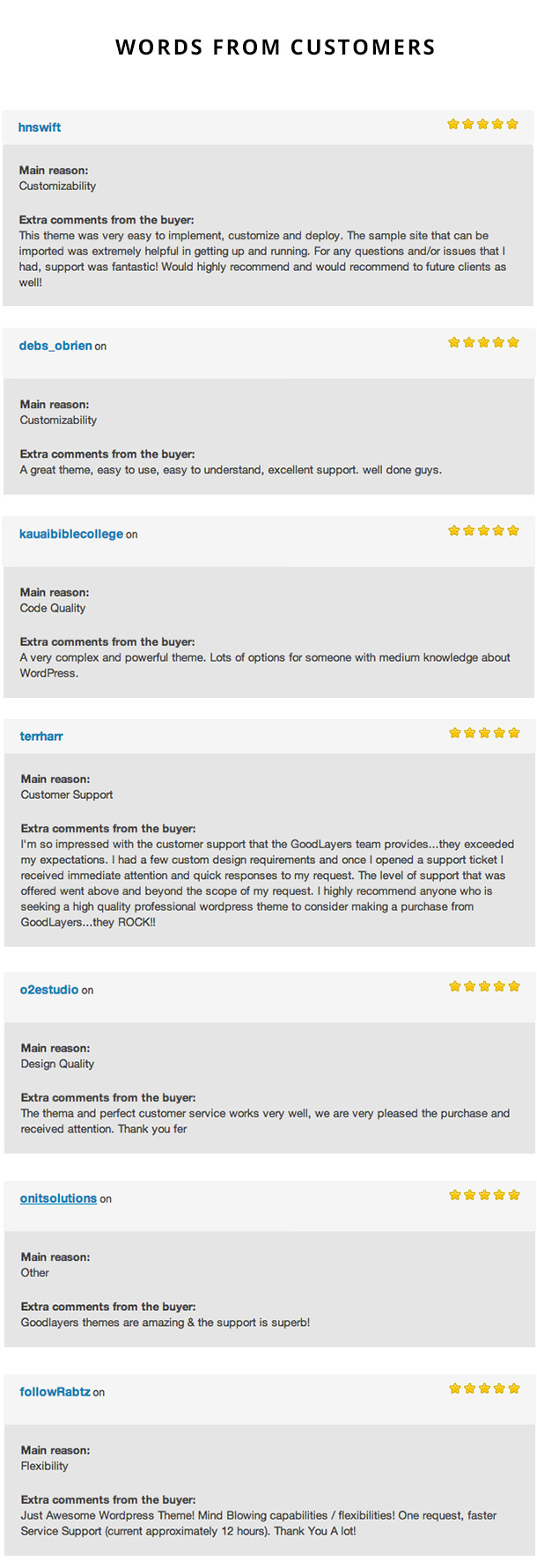Open terrharr user profile
This screenshot has width=537, height=1568.
click(x=41, y=736)
